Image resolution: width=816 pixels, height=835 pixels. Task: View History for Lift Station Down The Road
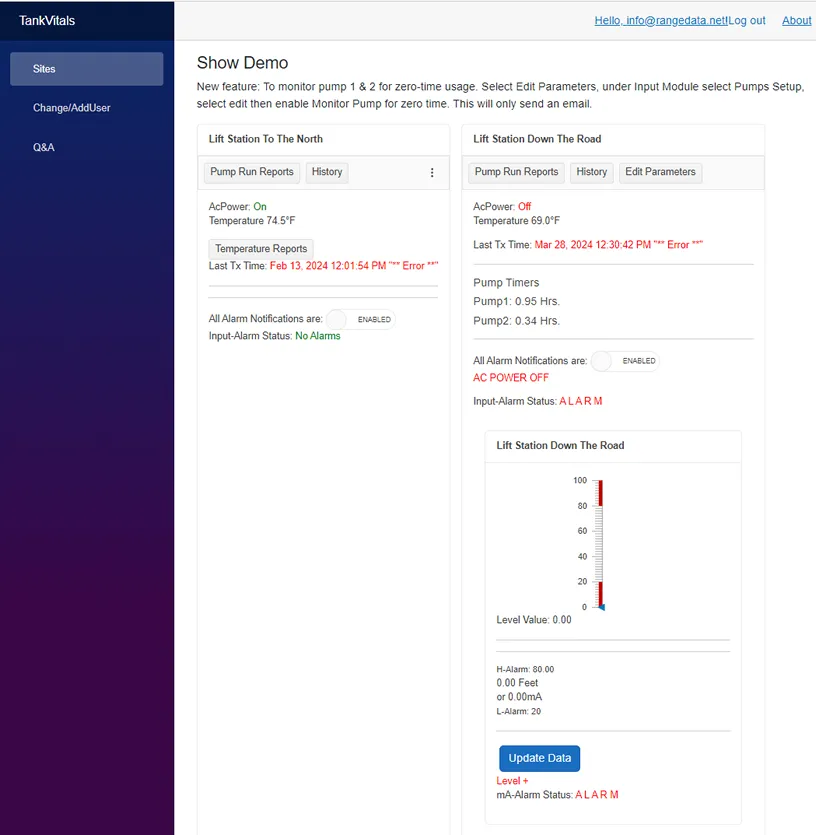click(x=592, y=172)
